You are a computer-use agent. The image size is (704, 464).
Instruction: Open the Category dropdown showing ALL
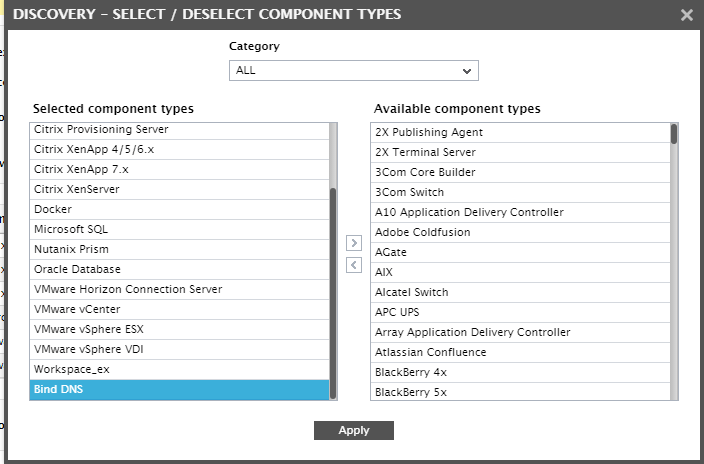click(354, 71)
